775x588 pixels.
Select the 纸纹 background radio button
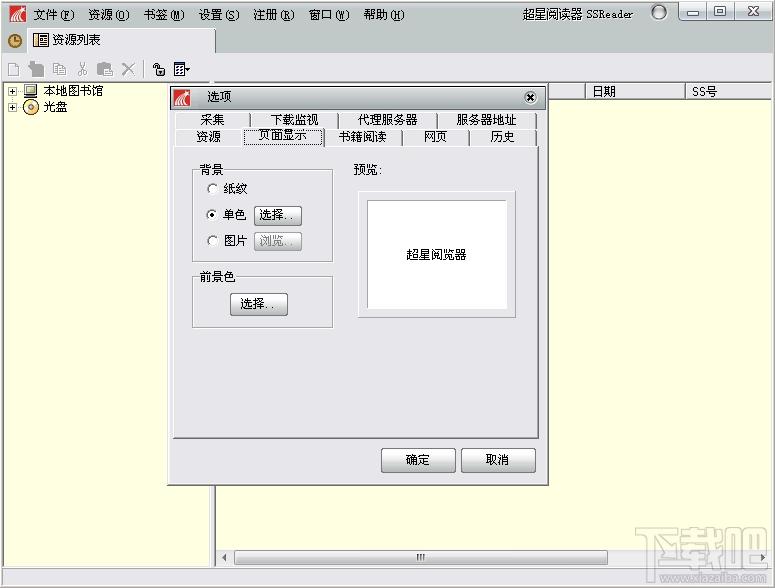213,189
